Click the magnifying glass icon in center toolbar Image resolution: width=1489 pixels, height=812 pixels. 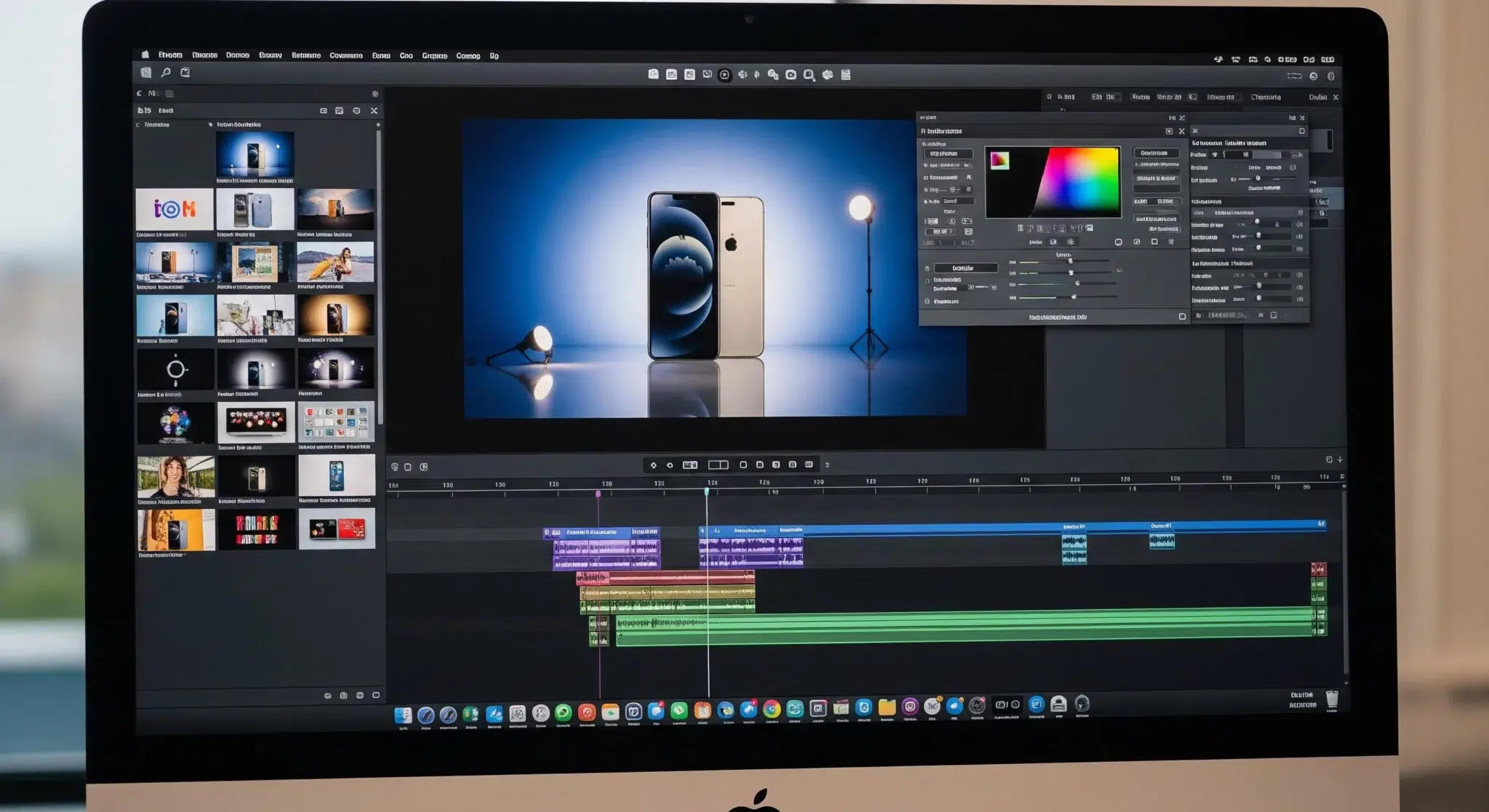pyautogui.click(x=808, y=75)
